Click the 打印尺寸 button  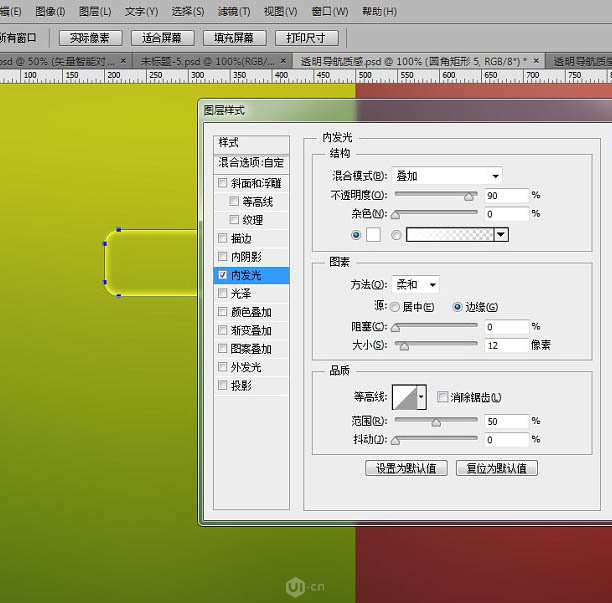[306, 38]
